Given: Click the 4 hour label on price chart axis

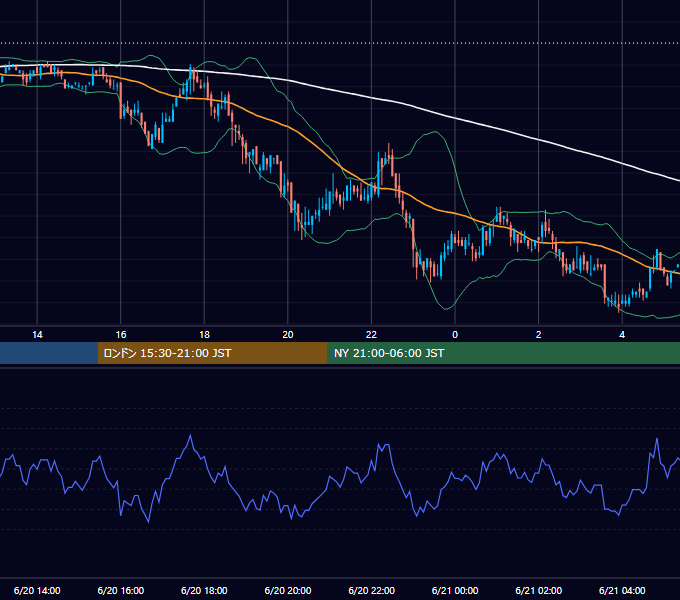Looking at the screenshot, I should (622, 335).
